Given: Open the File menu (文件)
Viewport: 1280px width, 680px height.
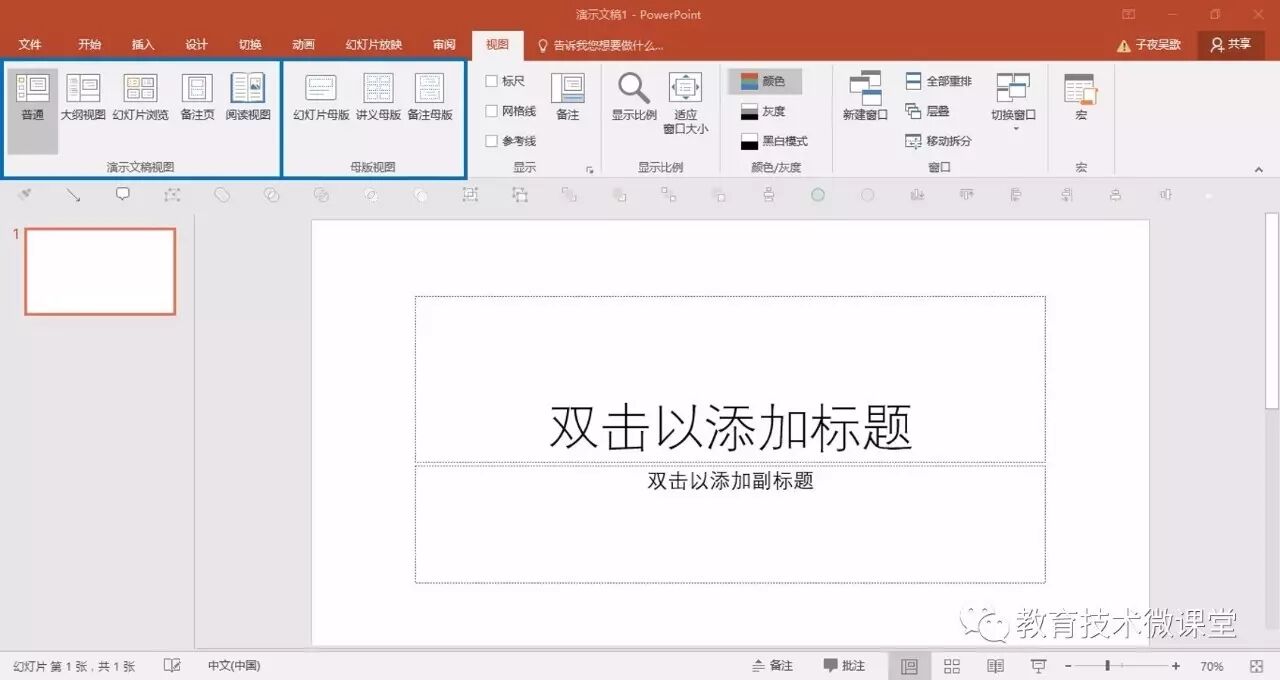Looking at the screenshot, I should tap(31, 44).
